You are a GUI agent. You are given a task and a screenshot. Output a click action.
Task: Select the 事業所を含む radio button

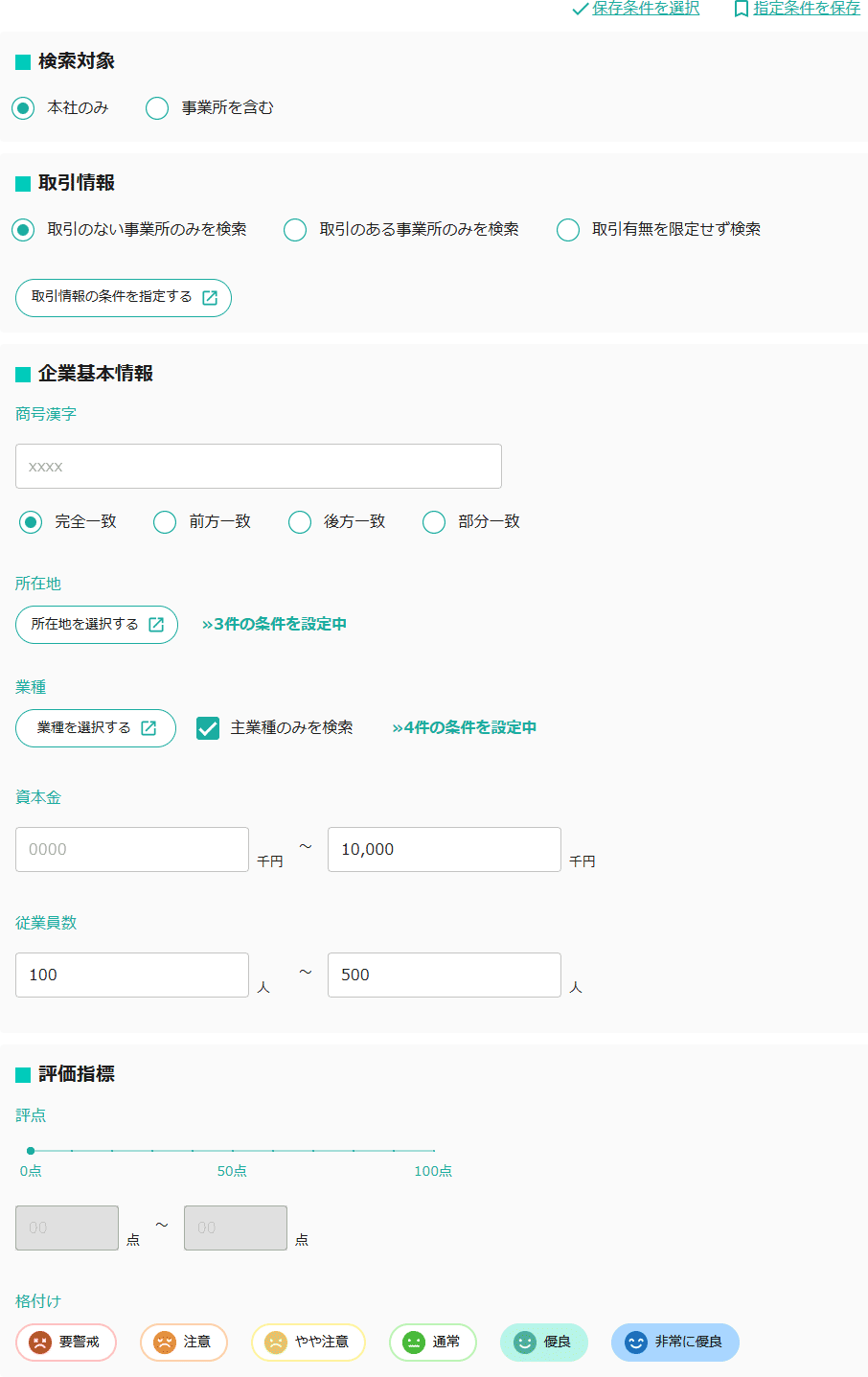click(157, 108)
